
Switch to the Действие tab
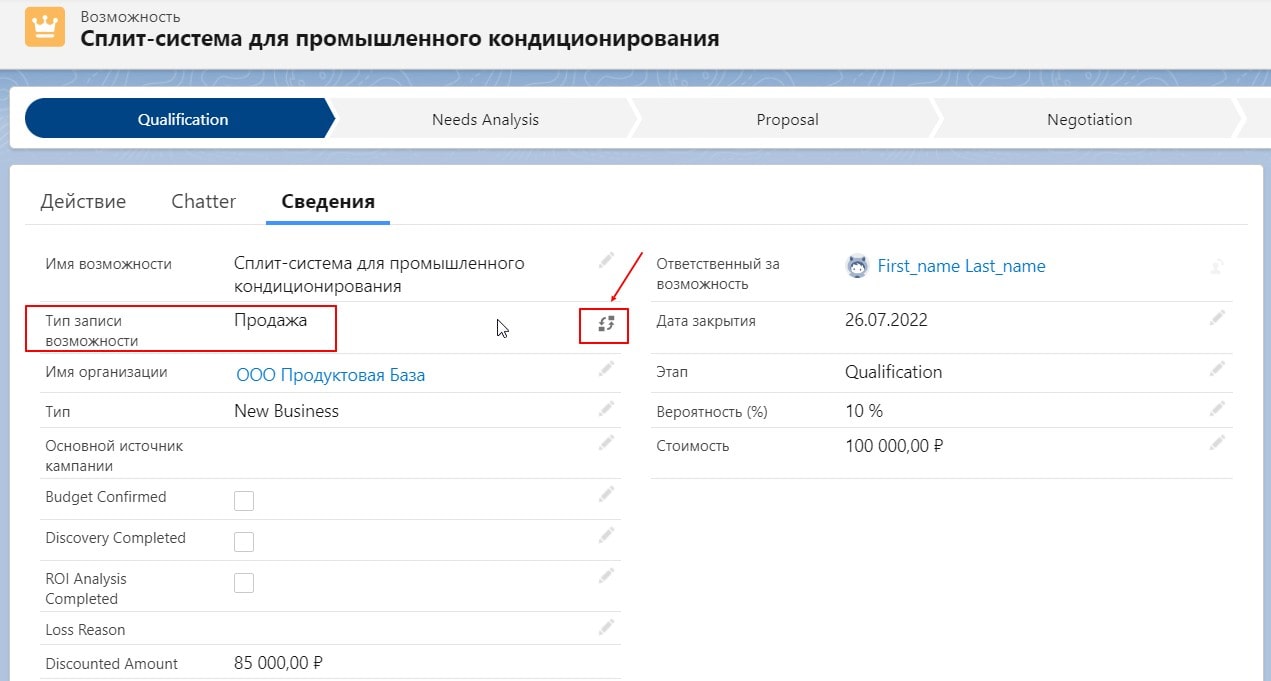(x=83, y=201)
